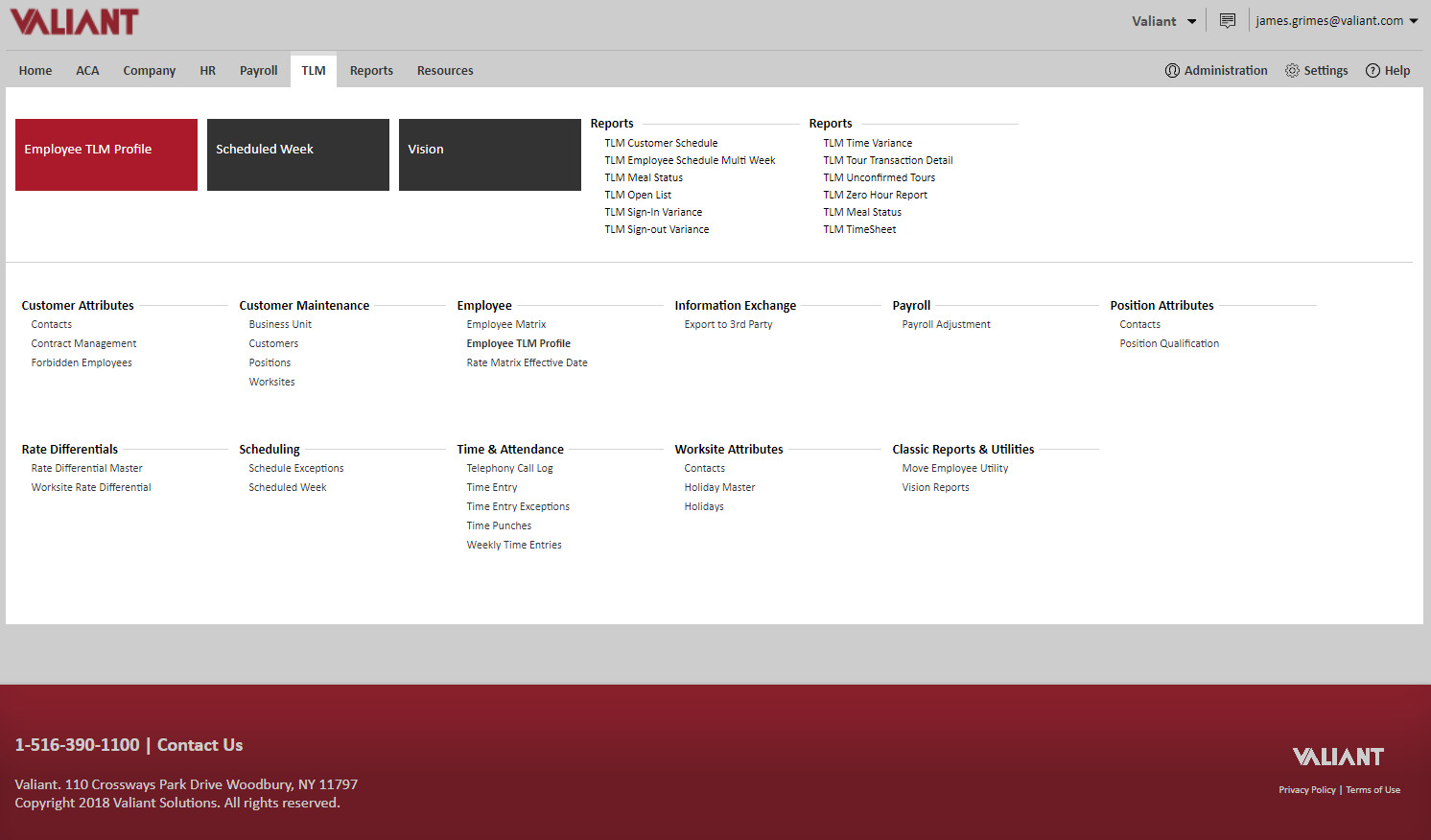Click the Administration headset icon

point(1172,70)
